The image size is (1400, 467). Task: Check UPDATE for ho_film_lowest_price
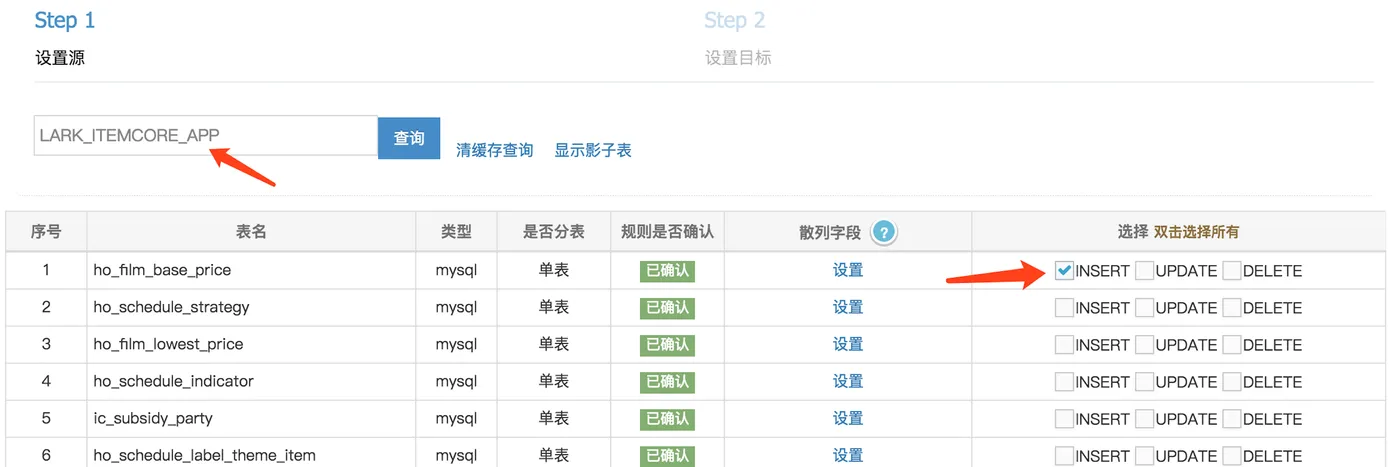(1144, 345)
